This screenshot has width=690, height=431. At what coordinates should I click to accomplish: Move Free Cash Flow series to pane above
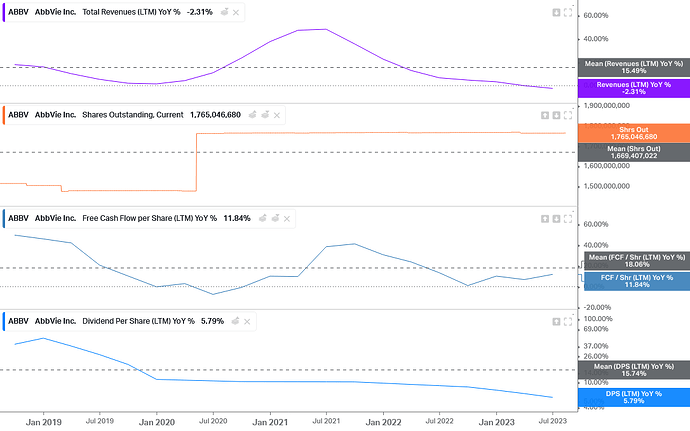pos(263,218)
